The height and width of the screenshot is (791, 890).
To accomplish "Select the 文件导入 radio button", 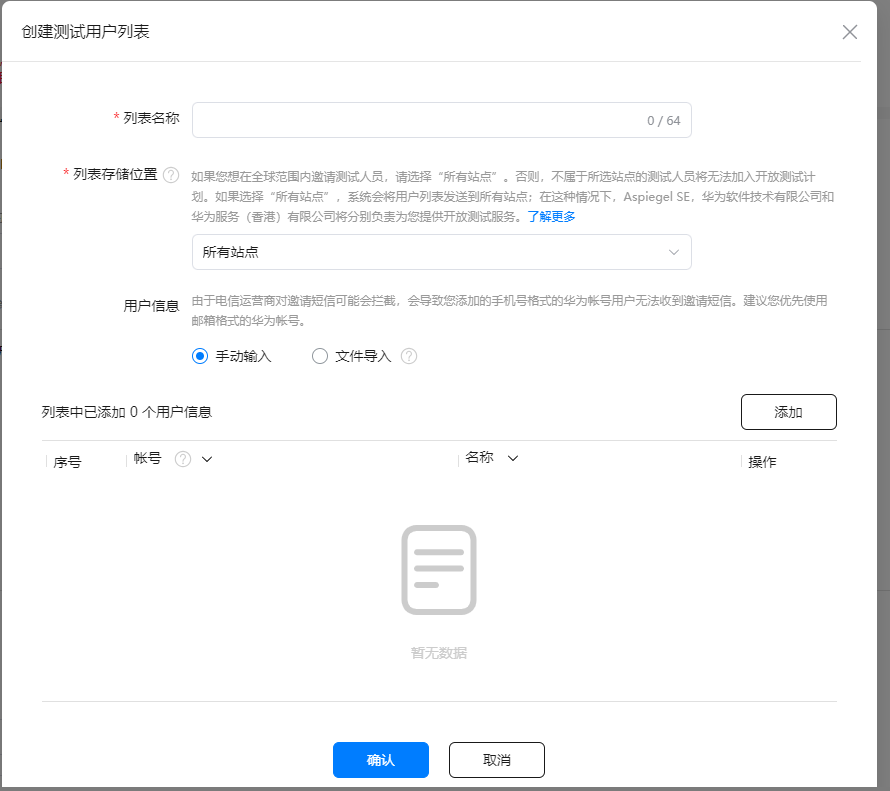I will click(x=320, y=356).
